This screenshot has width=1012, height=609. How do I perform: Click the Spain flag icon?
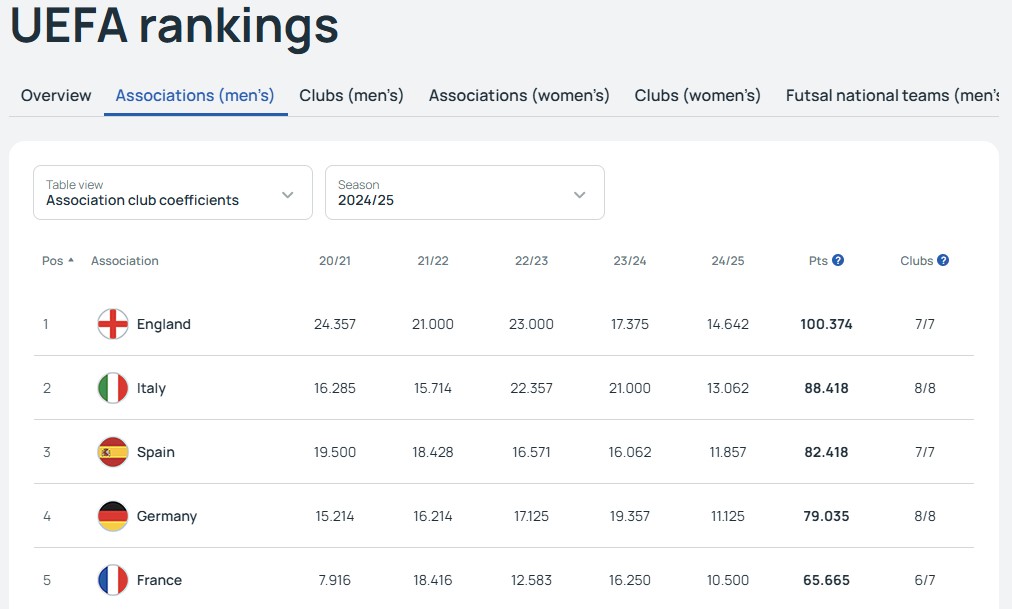pyautogui.click(x=113, y=452)
